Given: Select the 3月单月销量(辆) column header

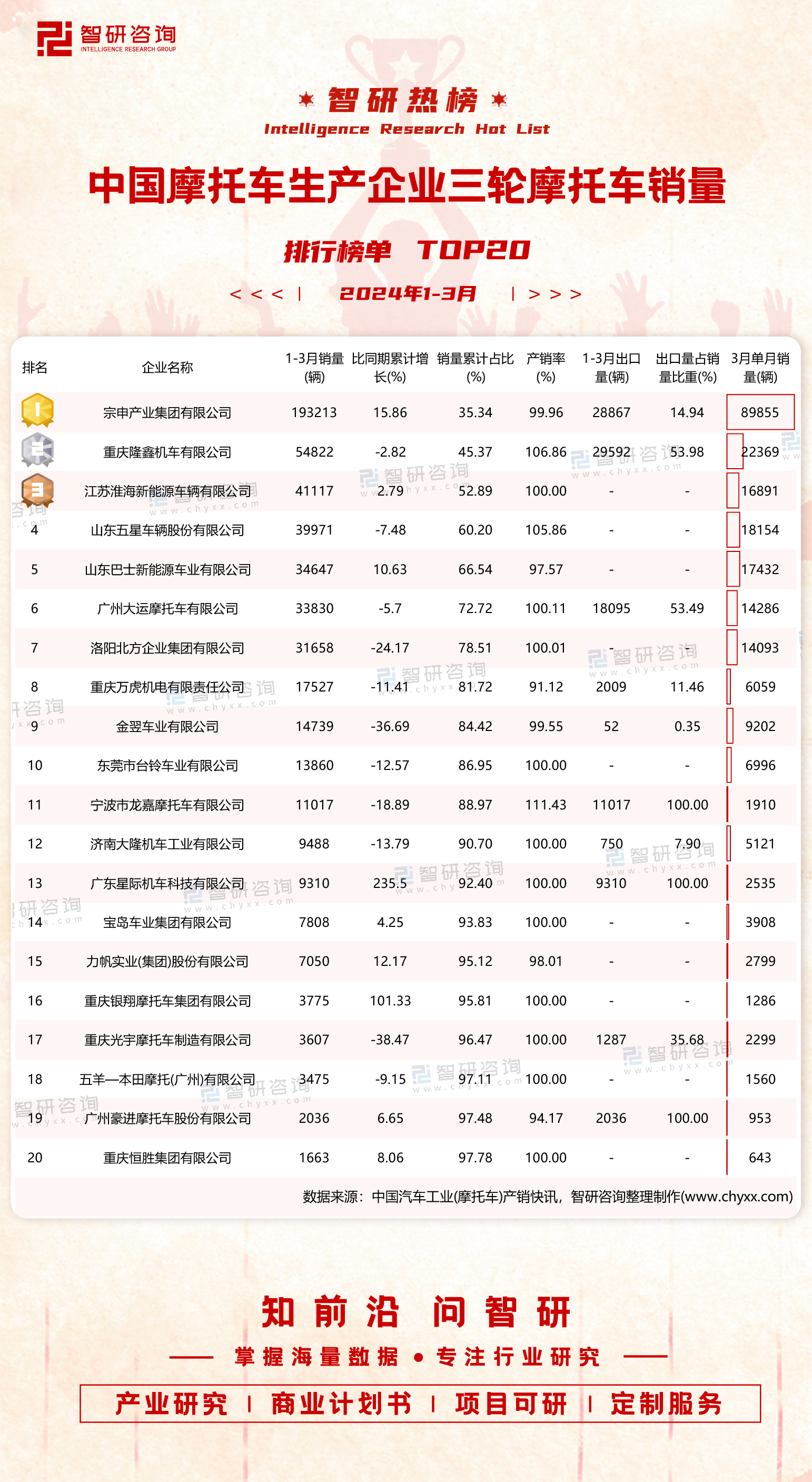Looking at the screenshot, I should tap(760, 368).
